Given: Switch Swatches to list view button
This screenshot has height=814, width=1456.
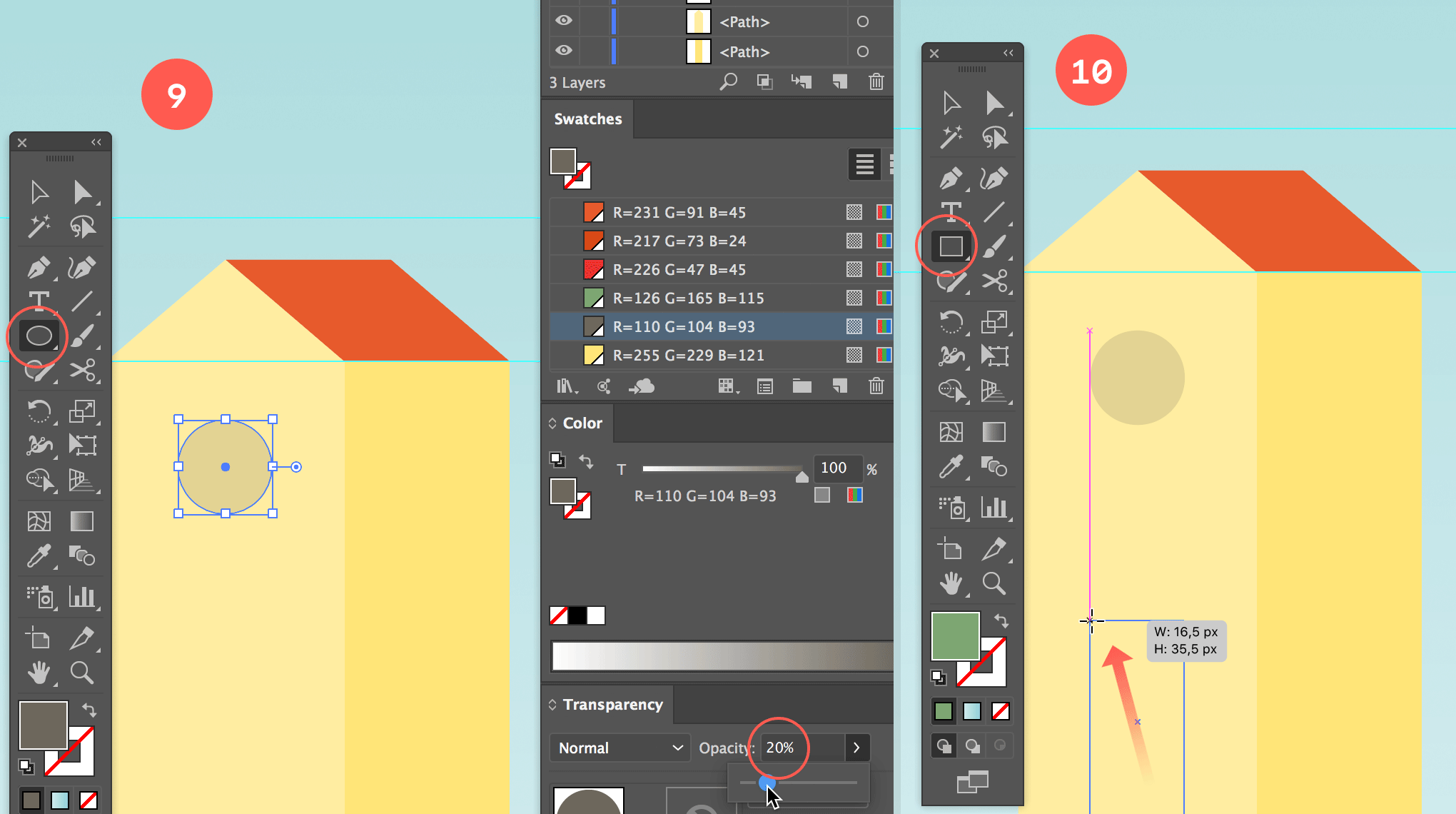Looking at the screenshot, I should coord(864,164).
